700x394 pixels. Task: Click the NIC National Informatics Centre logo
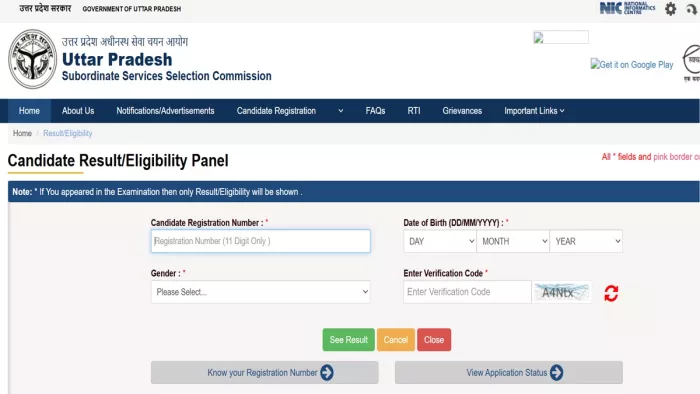pos(627,8)
